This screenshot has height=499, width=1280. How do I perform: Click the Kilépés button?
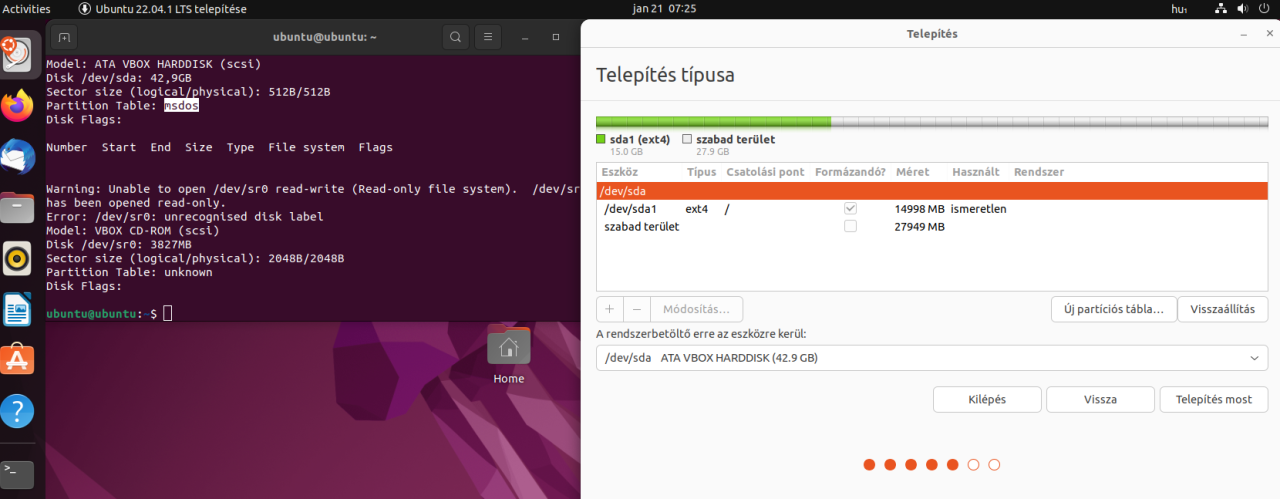(987, 399)
